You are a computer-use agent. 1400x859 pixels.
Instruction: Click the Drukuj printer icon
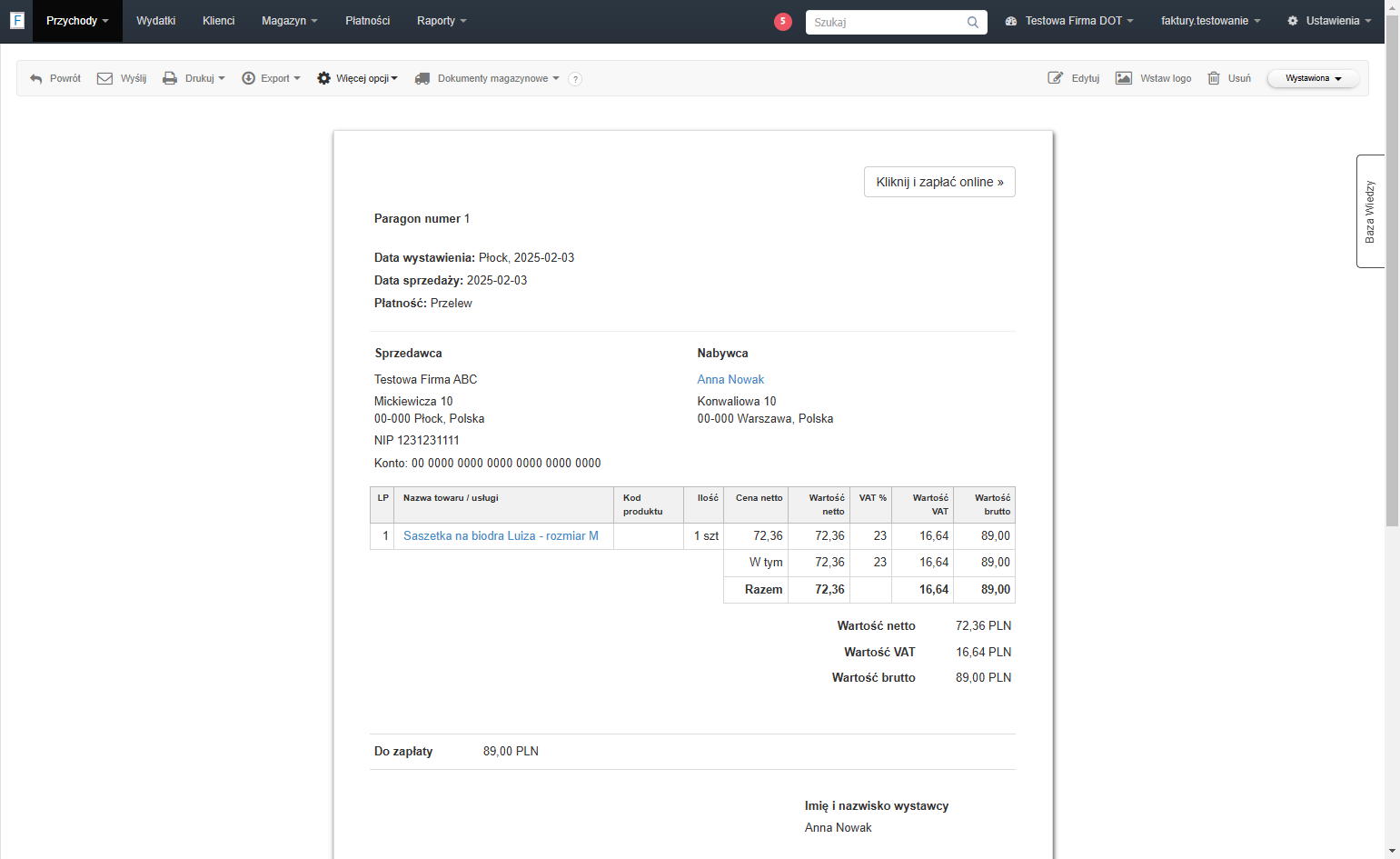point(170,78)
